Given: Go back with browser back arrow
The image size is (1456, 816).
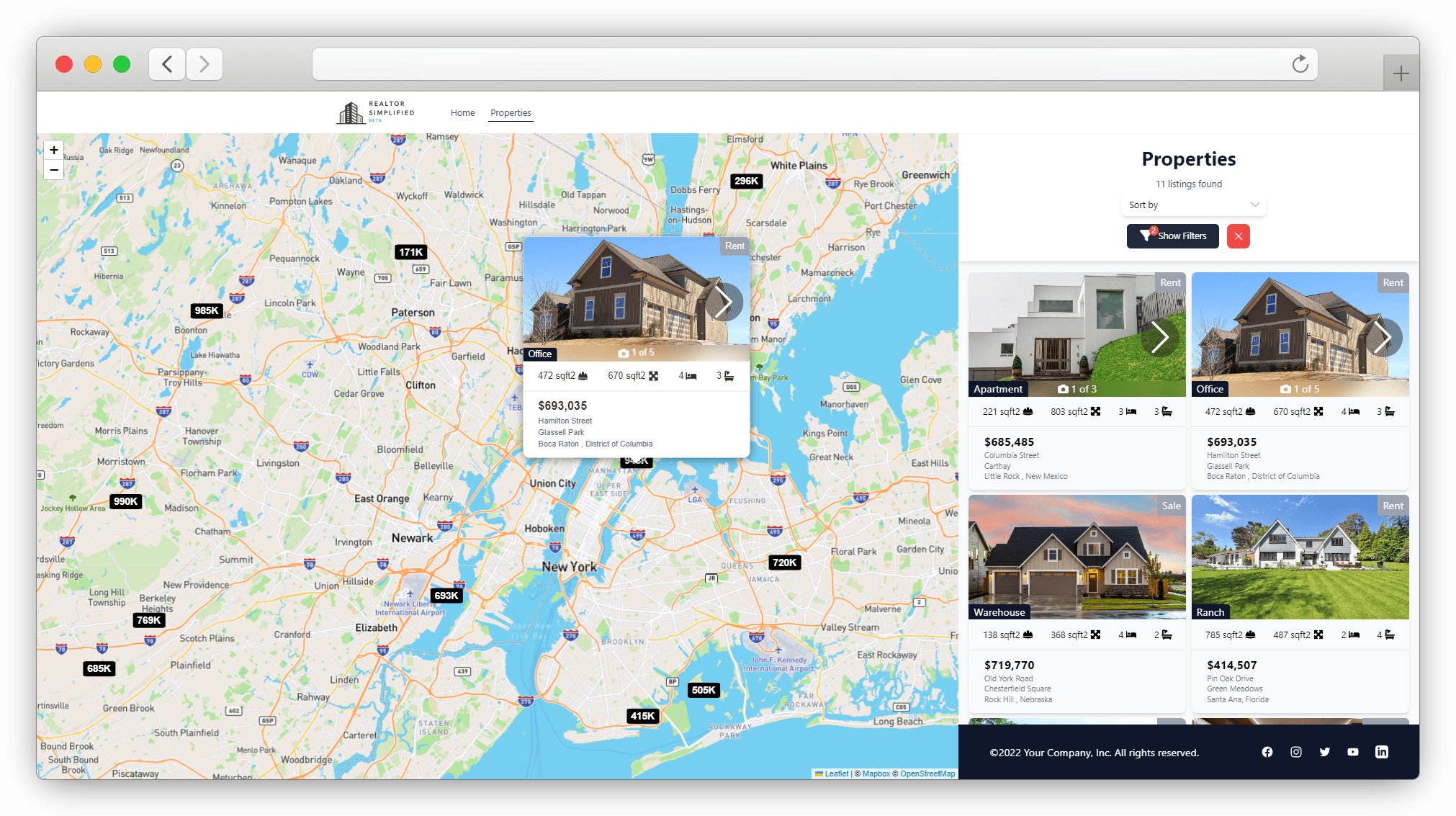Looking at the screenshot, I should 167,64.
